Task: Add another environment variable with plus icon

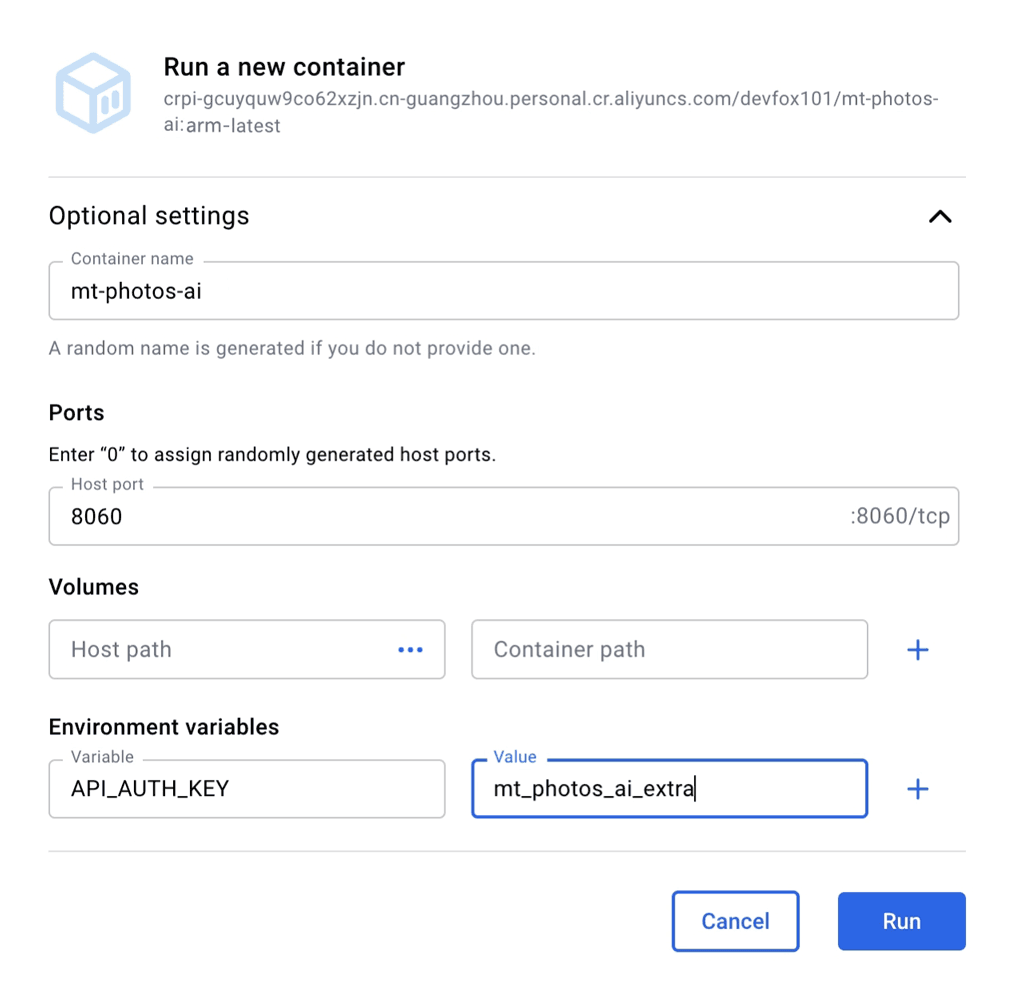Action: [x=917, y=789]
